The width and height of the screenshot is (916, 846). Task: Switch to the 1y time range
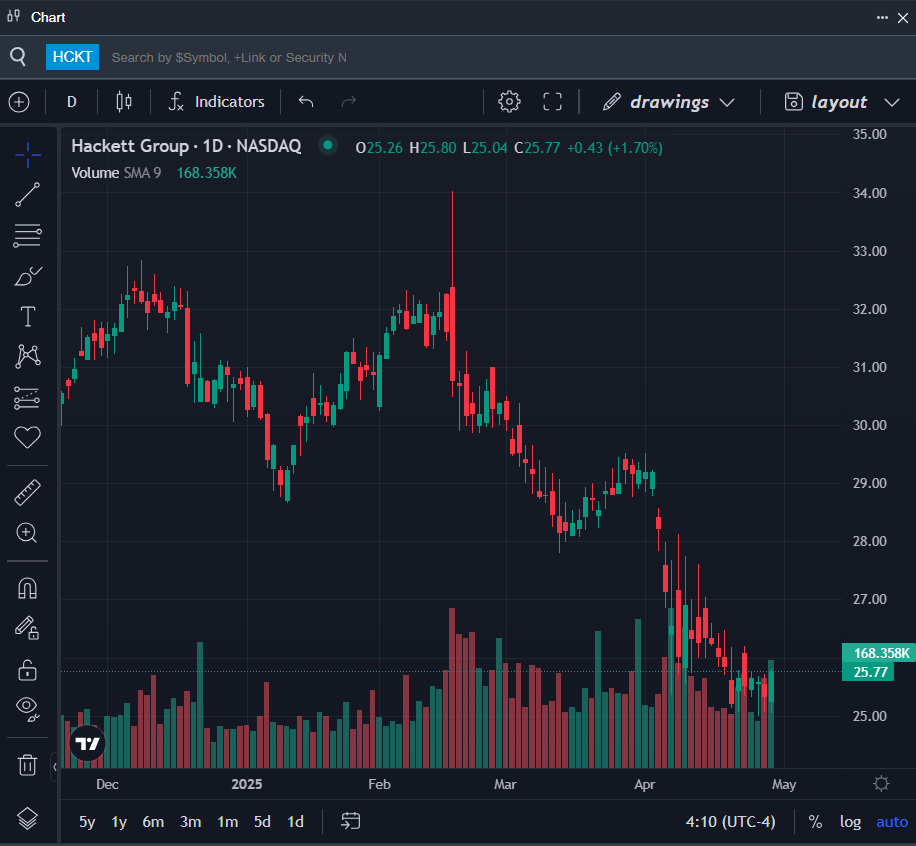[119, 822]
